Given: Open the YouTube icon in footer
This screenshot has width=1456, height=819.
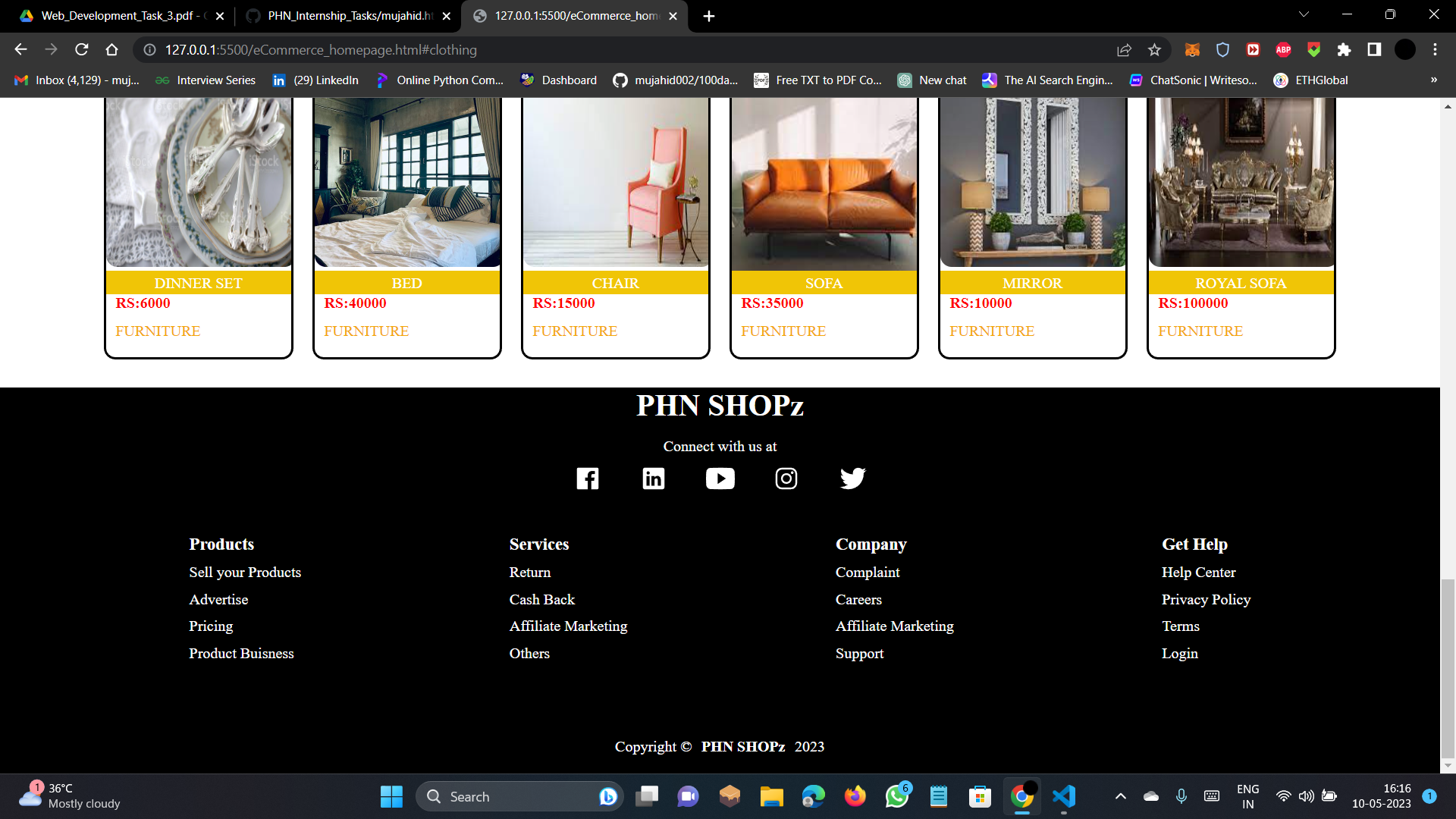Looking at the screenshot, I should (x=720, y=479).
